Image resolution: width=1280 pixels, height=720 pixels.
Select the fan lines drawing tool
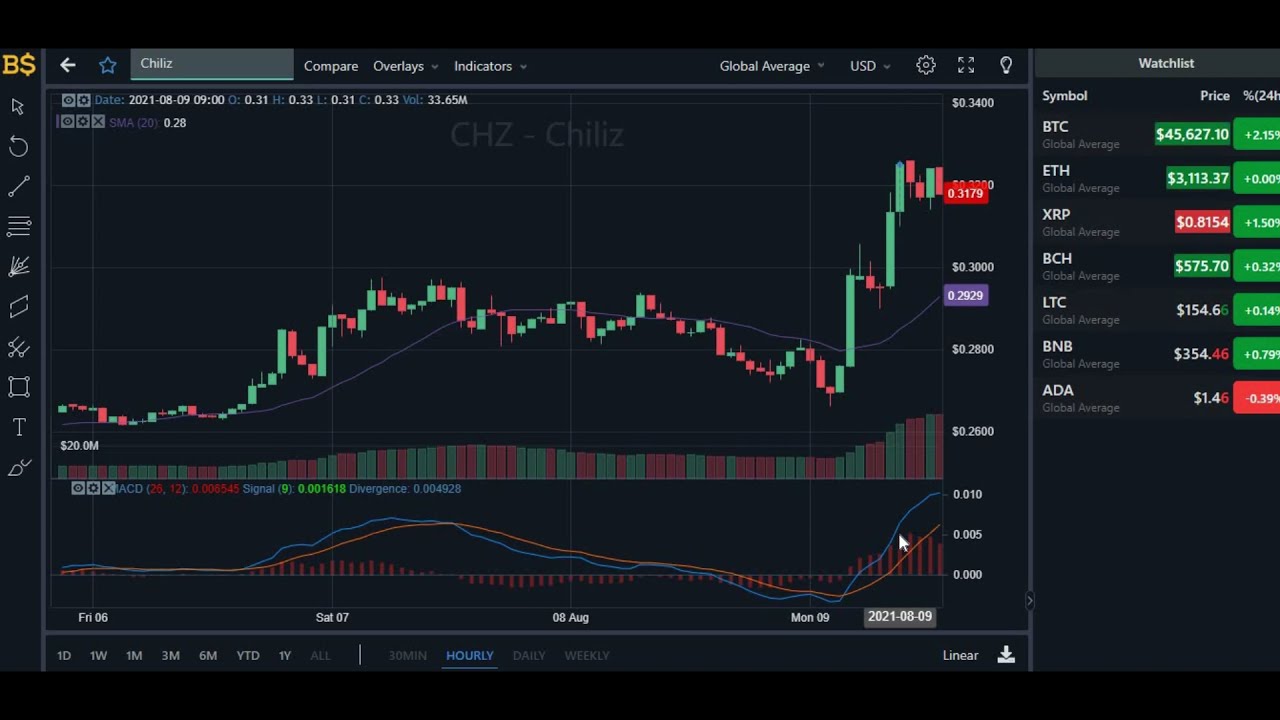click(18, 267)
